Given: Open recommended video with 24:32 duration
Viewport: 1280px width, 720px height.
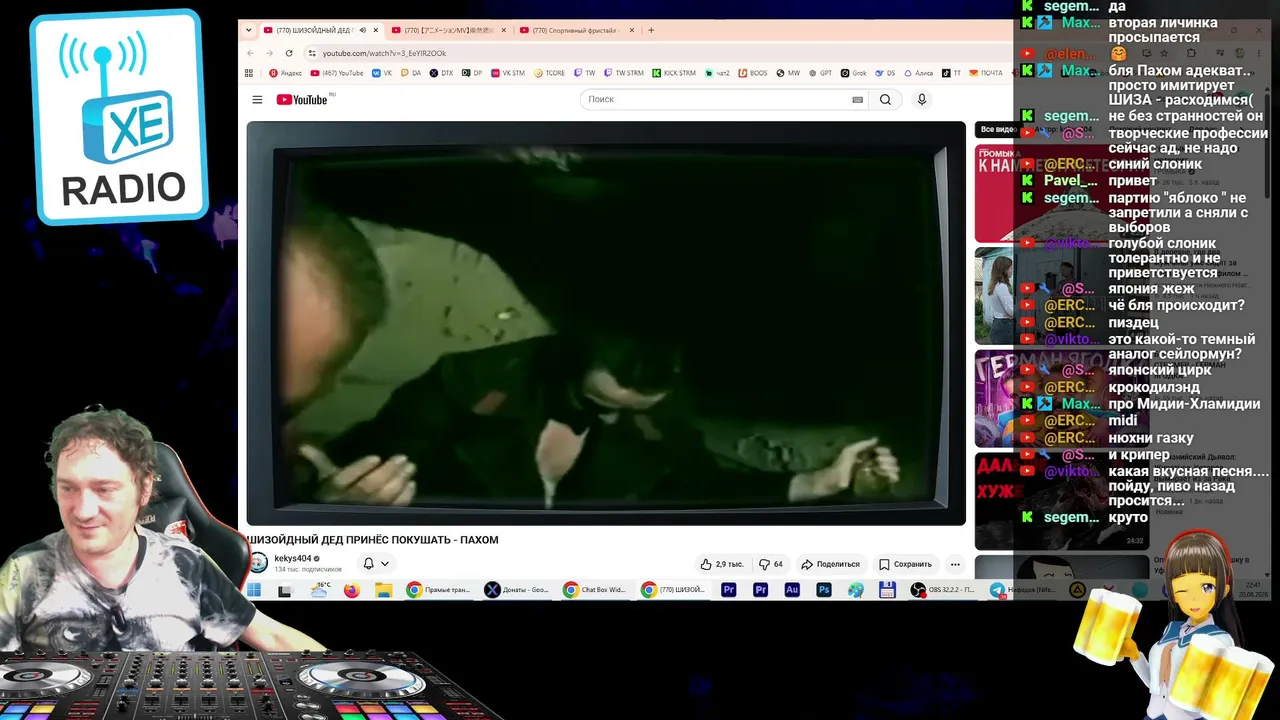Looking at the screenshot, I should point(1060,501).
